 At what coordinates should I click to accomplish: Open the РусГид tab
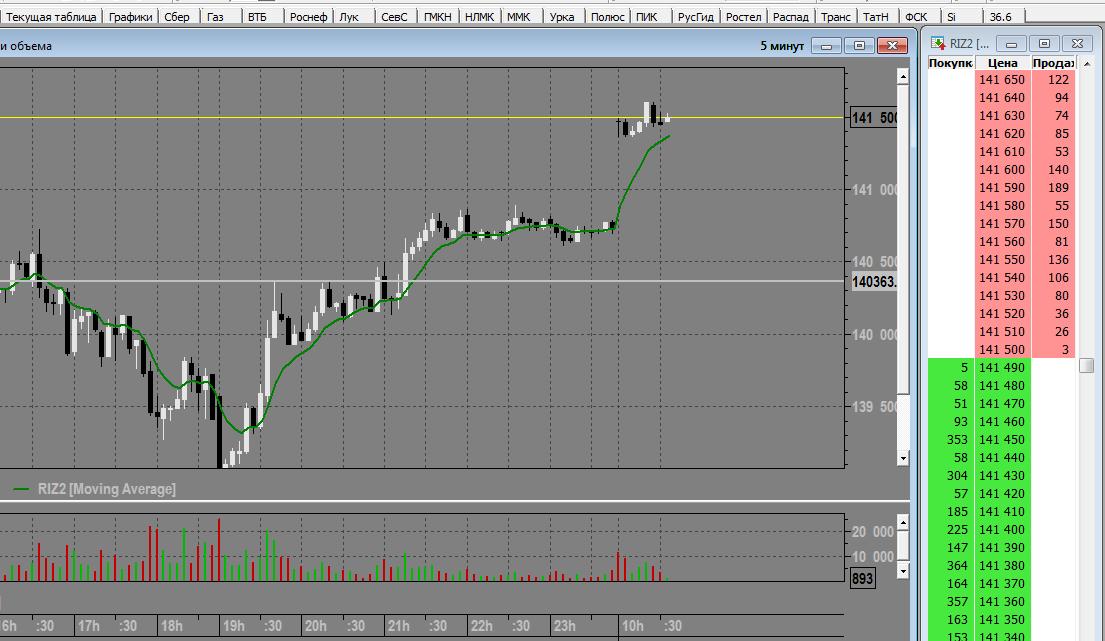tap(696, 16)
